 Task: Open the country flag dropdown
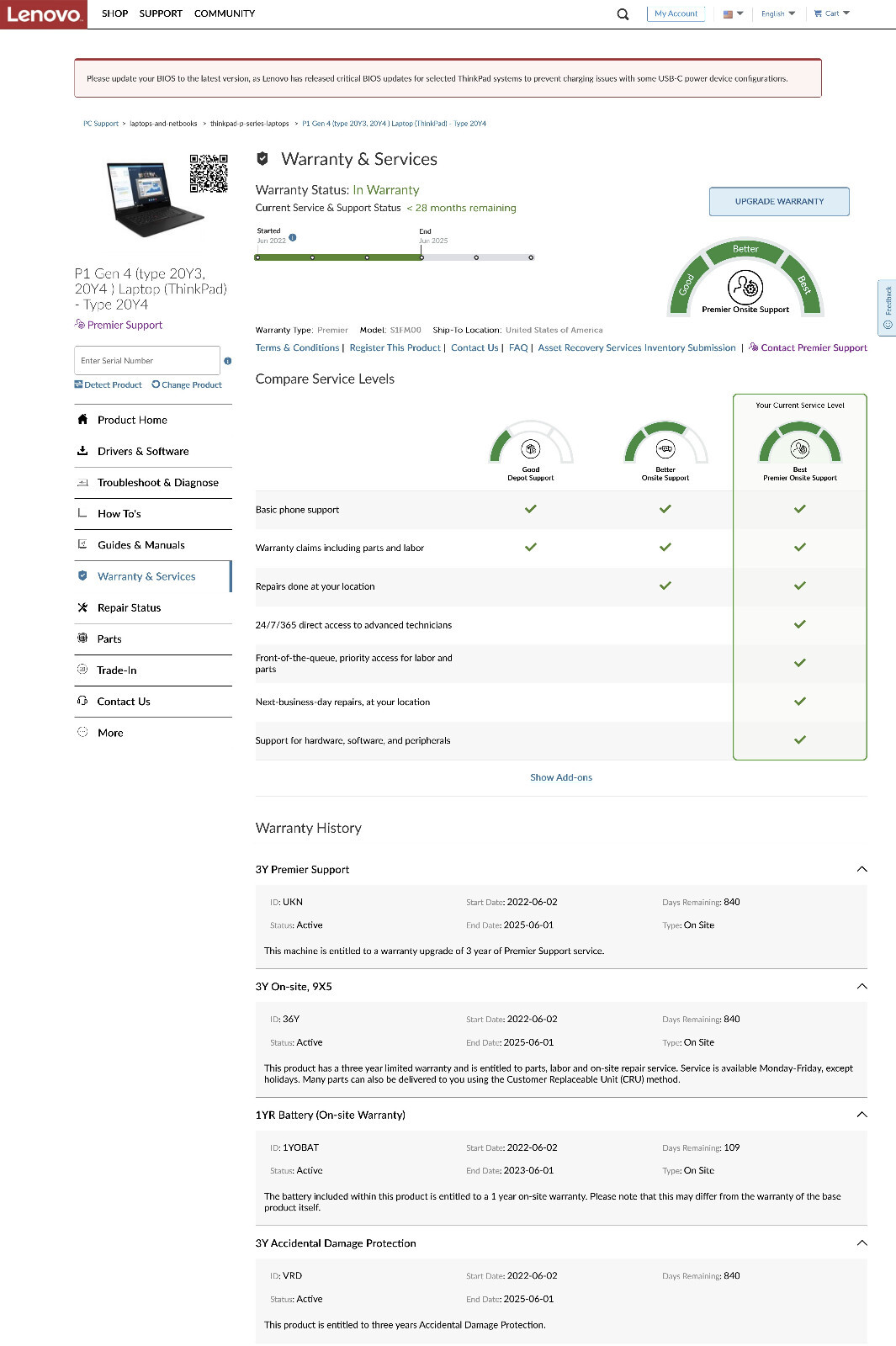733,13
